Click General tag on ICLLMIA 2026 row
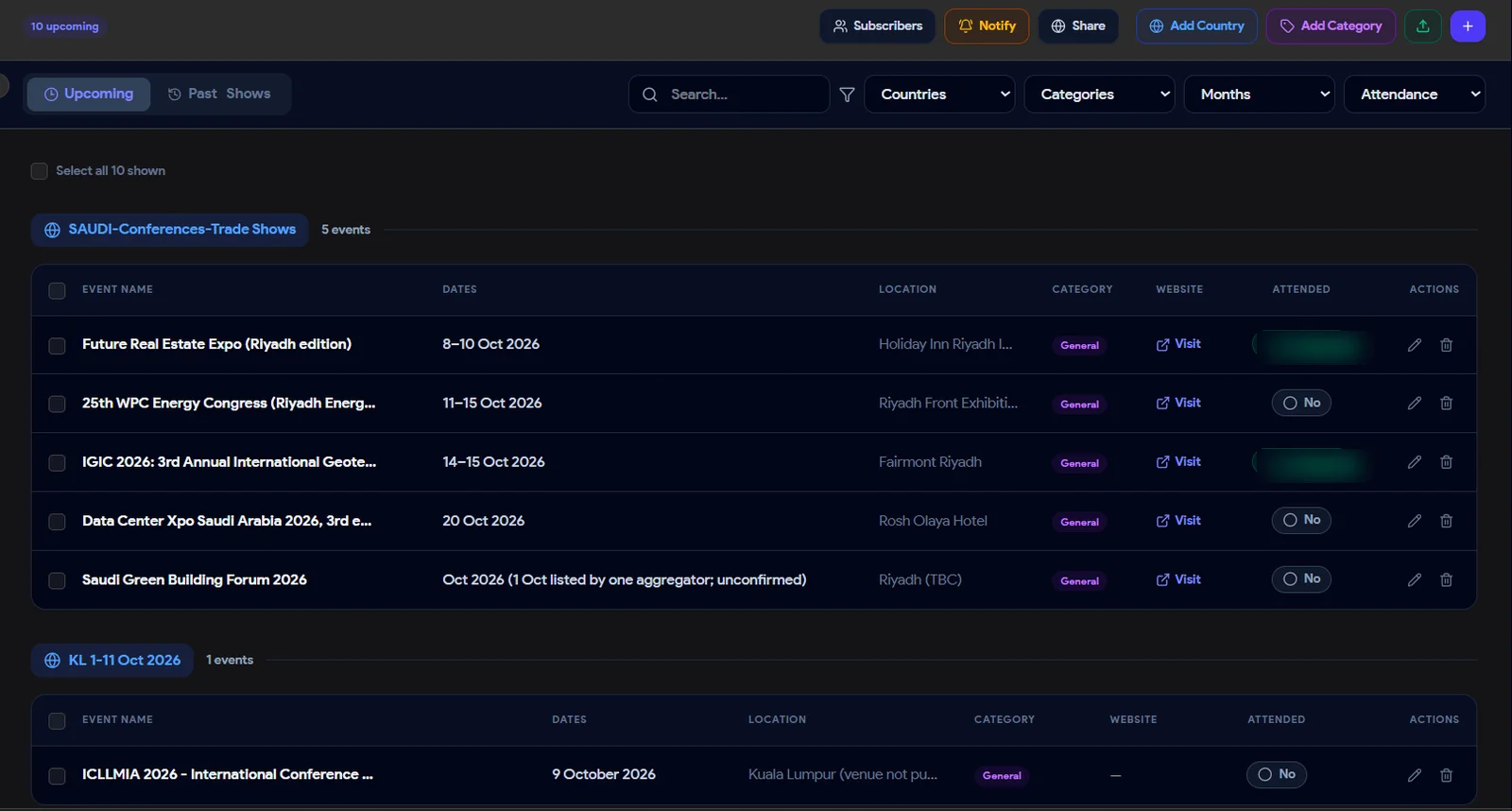This screenshot has height=811, width=1512. pos(1001,776)
